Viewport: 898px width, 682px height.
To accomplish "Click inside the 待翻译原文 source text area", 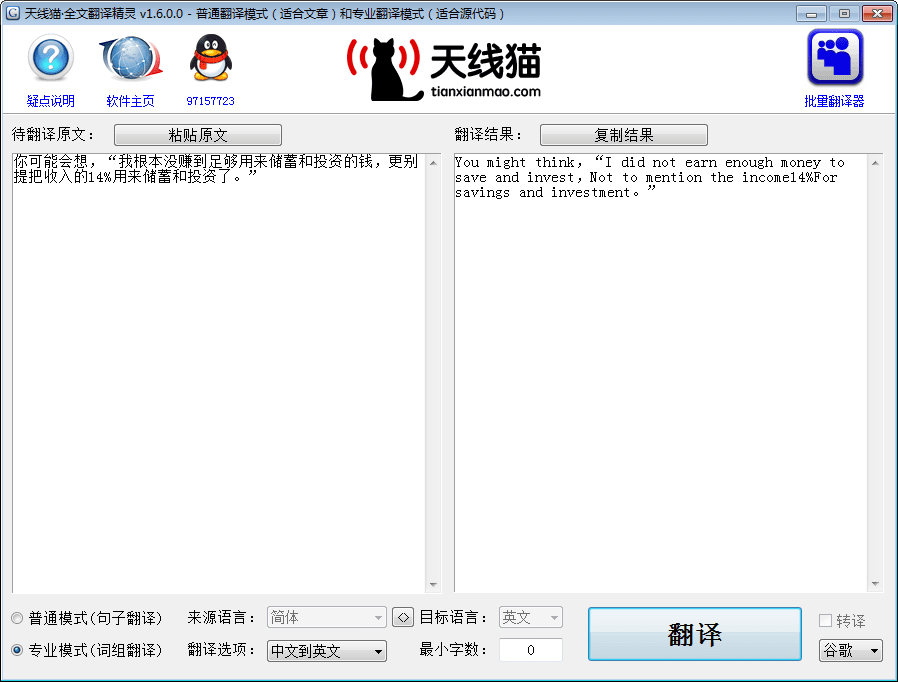I will tap(219, 372).
